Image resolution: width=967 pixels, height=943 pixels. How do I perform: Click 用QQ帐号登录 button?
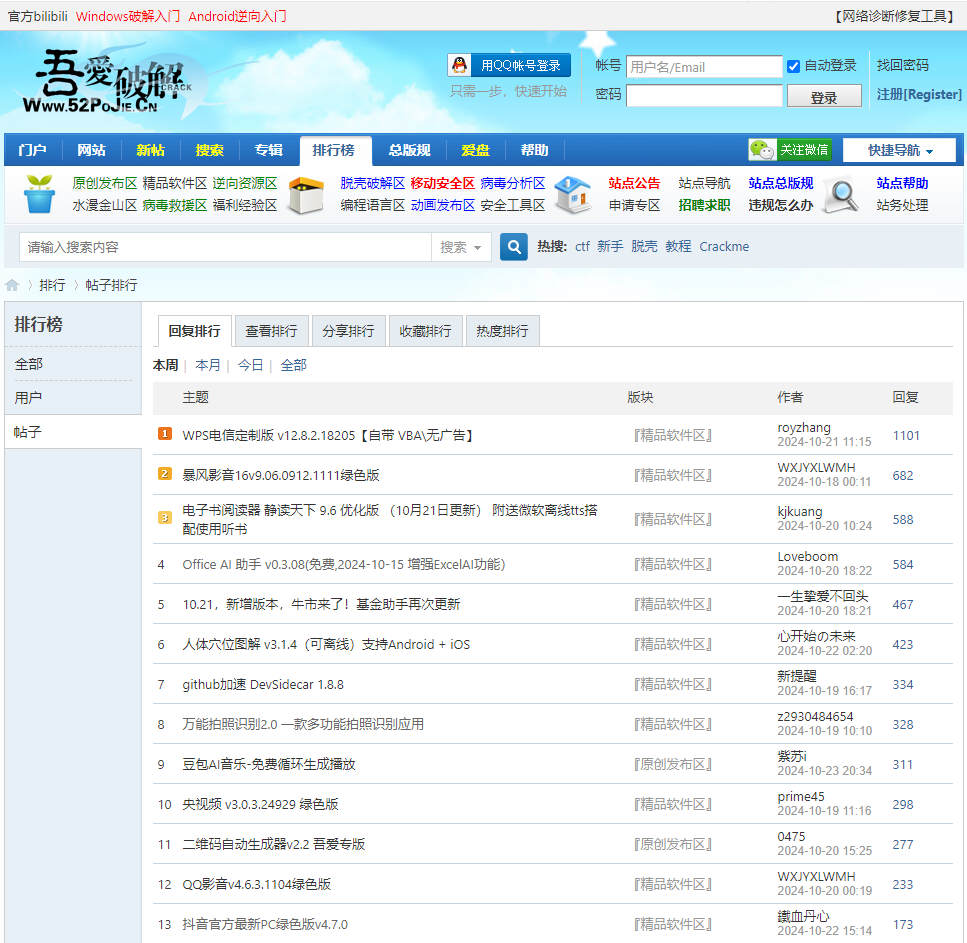pyautogui.click(x=509, y=65)
